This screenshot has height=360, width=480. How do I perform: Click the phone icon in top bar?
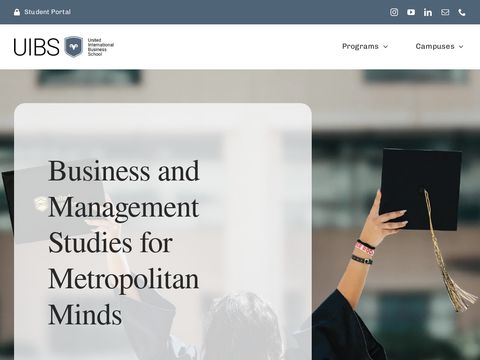(462, 12)
